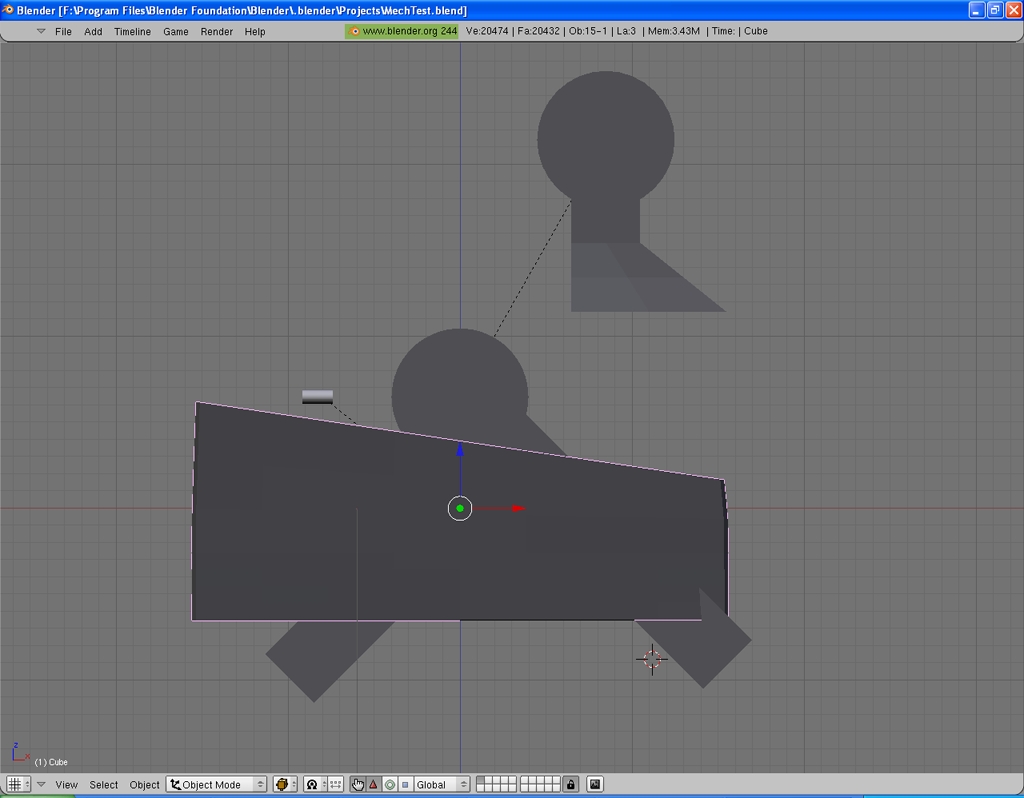Click the Fa:20432 face count text
The image size is (1024, 798).
point(537,31)
